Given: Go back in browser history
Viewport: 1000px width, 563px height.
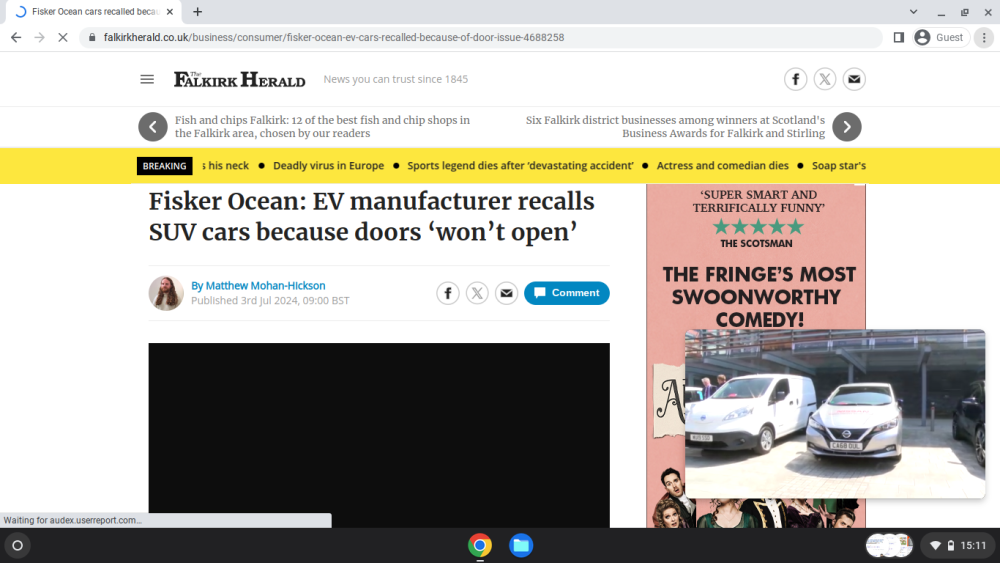Looking at the screenshot, I should pos(16,38).
